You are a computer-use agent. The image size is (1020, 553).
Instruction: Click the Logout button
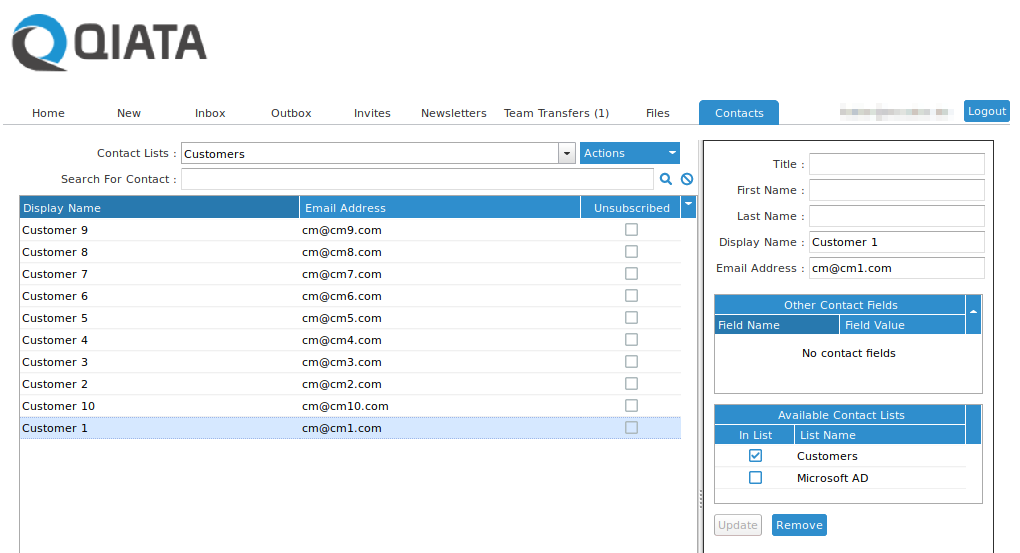point(986,111)
